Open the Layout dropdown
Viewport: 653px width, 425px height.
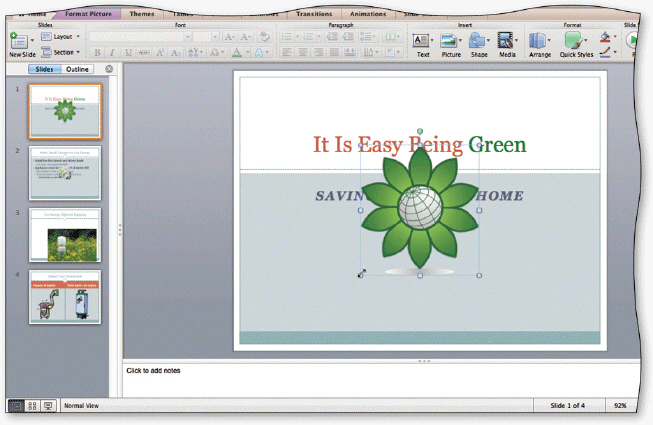(x=61, y=37)
